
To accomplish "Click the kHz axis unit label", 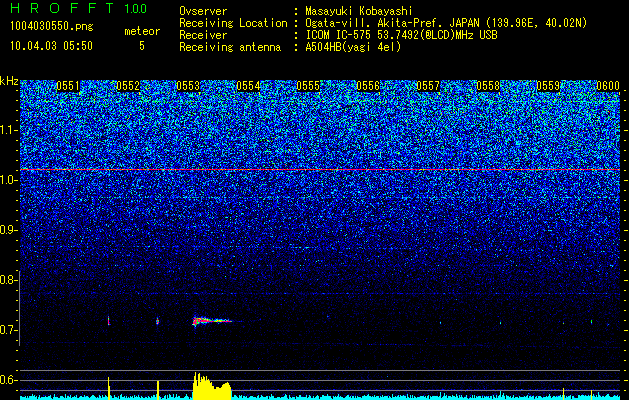I will pos(9,81).
